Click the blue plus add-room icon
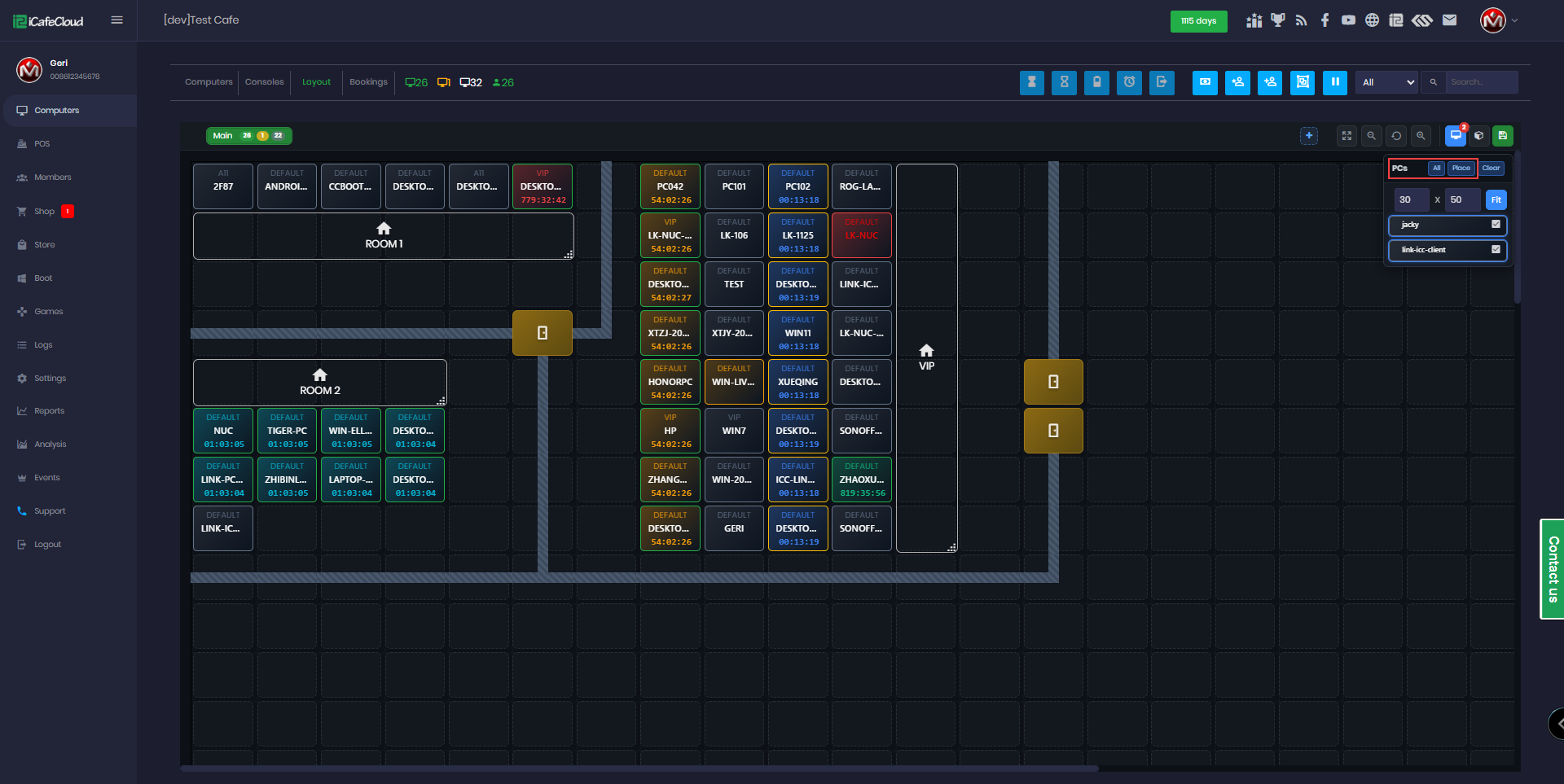The height and width of the screenshot is (784, 1564). coord(1309,136)
